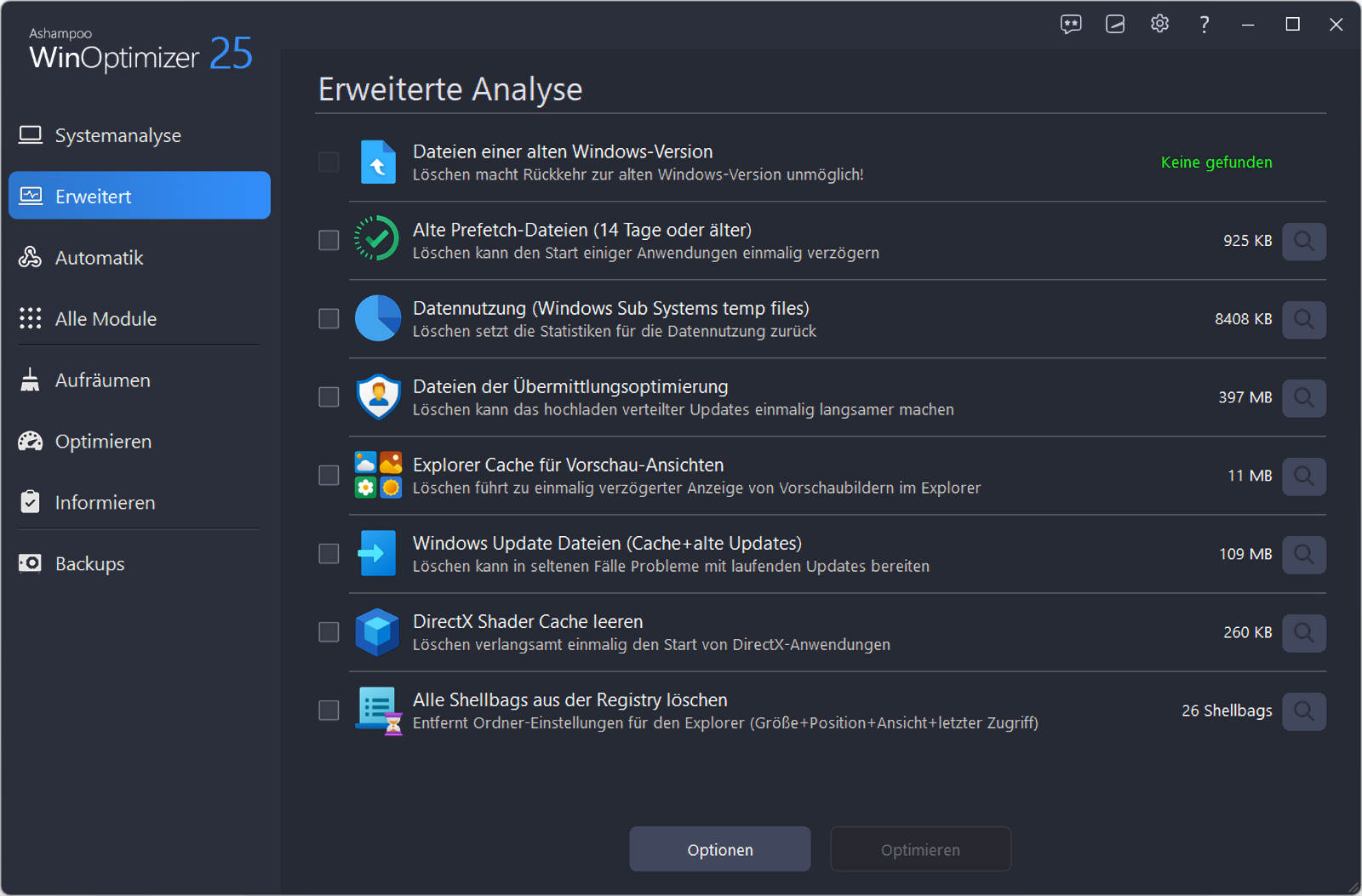This screenshot has width=1362, height=896.
Task: Go to the Aufräumen sidebar item
Action: [102, 380]
